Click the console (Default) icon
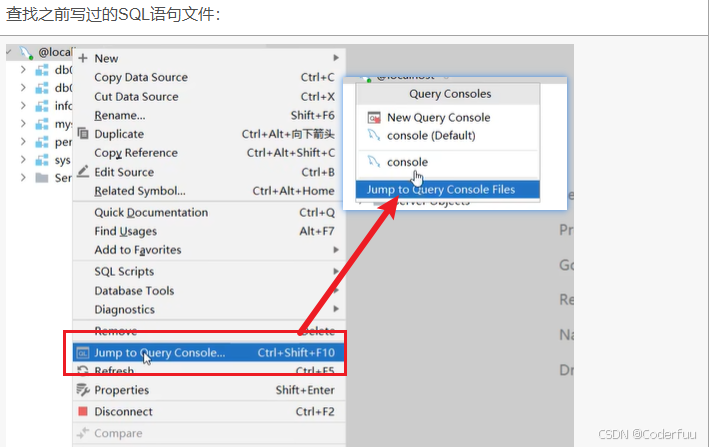710x447 pixels. point(374,135)
